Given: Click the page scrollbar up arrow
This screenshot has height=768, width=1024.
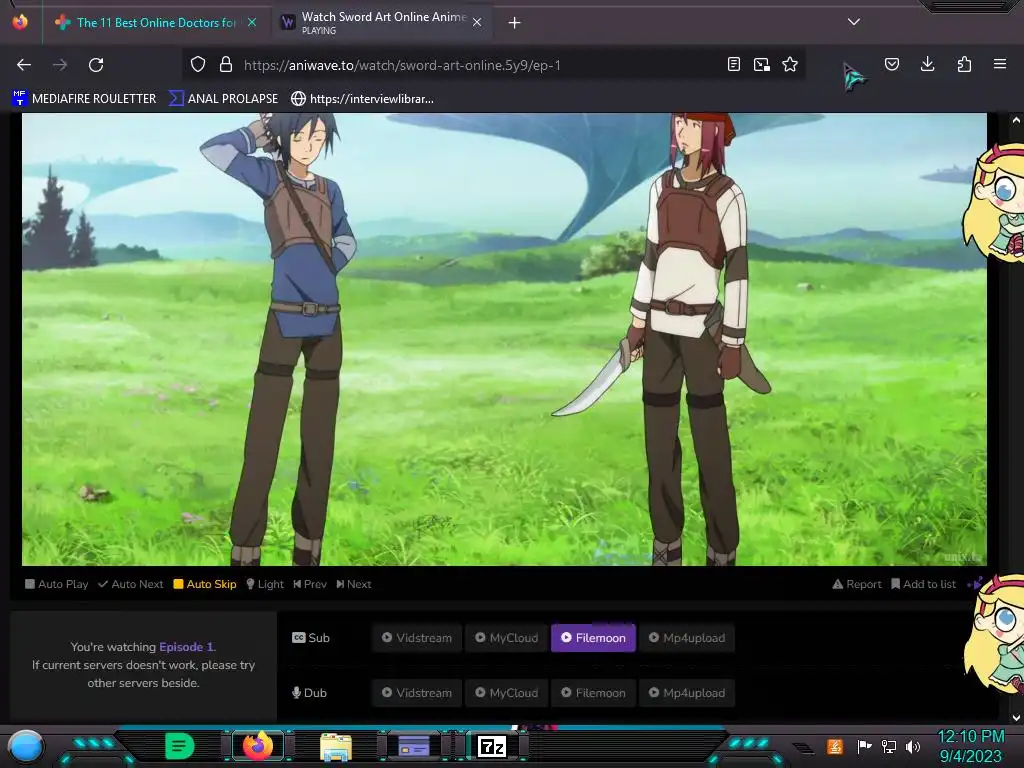Looking at the screenshot, I should click(1016, 120).
